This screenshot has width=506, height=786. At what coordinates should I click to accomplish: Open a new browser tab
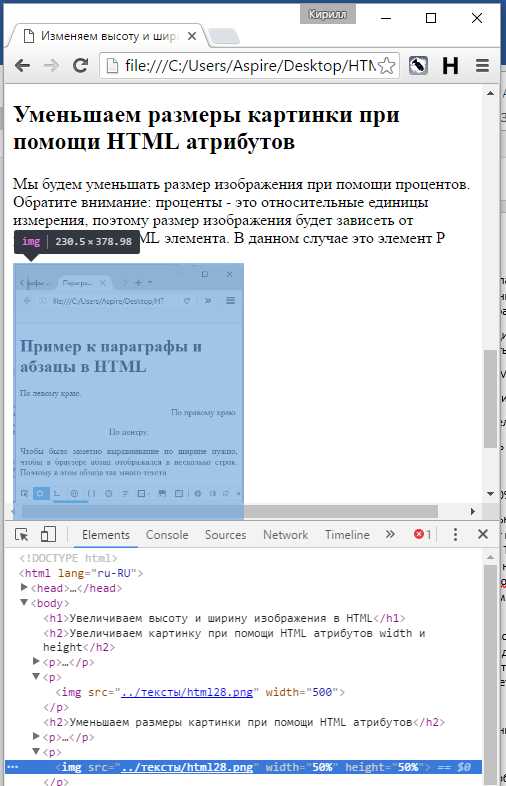click(x=223, y=37)
